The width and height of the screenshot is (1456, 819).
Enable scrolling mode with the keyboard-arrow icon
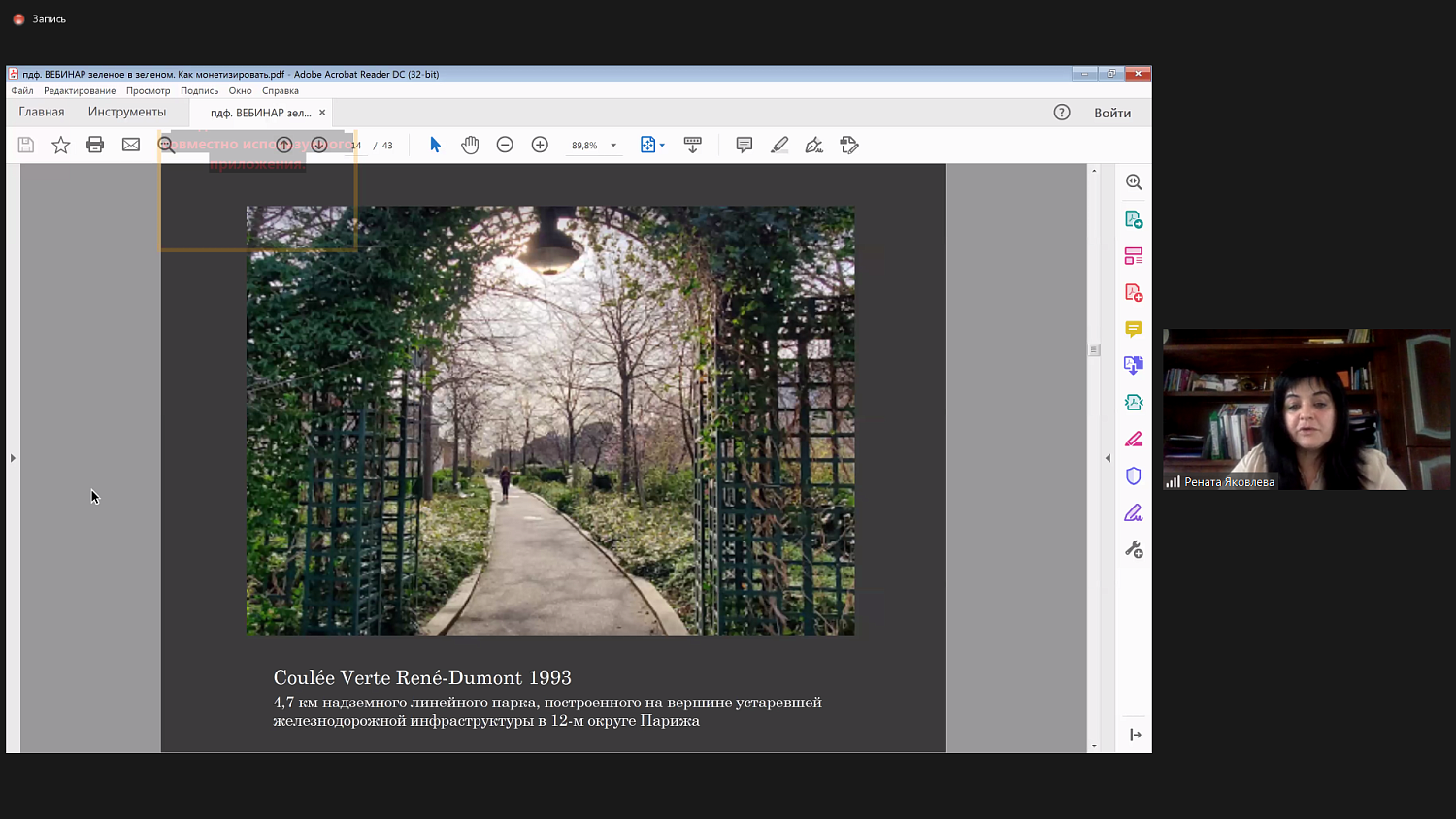693,145
